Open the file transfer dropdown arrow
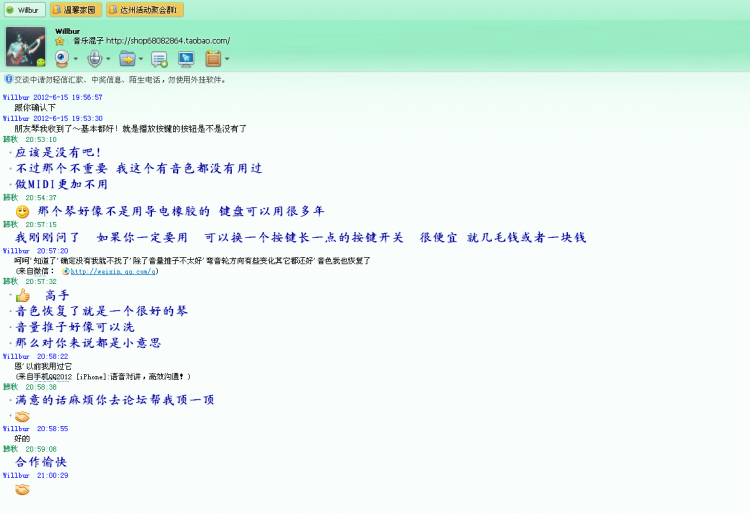This screenshot has width=750, height=513. (x=141, y=59)
